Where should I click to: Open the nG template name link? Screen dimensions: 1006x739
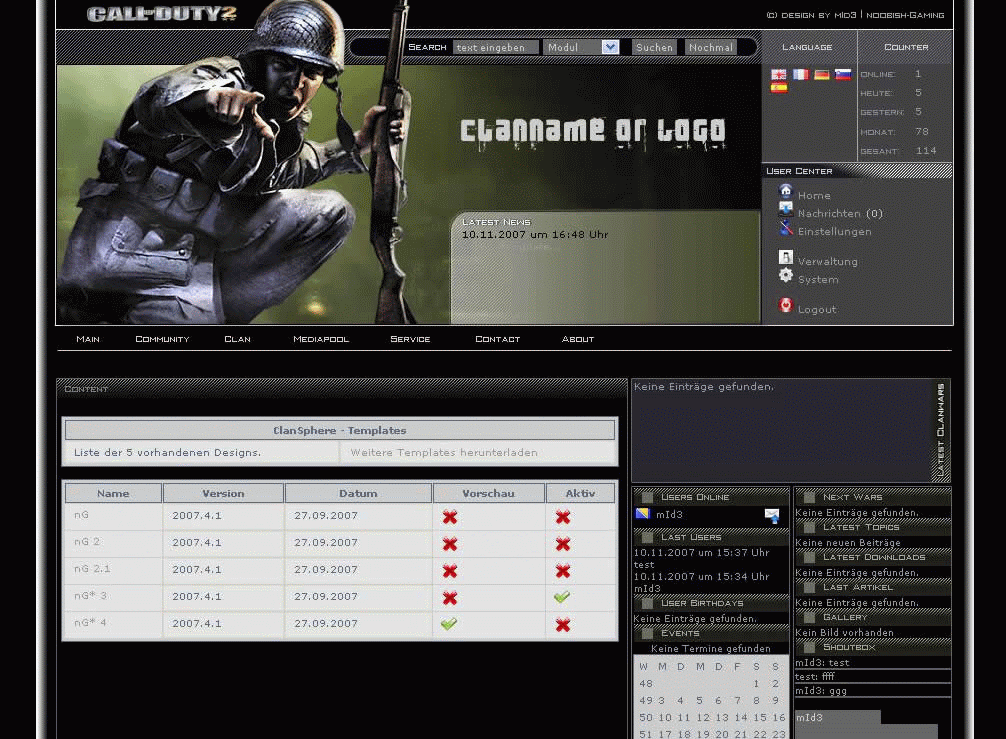[x=81, y=514]
